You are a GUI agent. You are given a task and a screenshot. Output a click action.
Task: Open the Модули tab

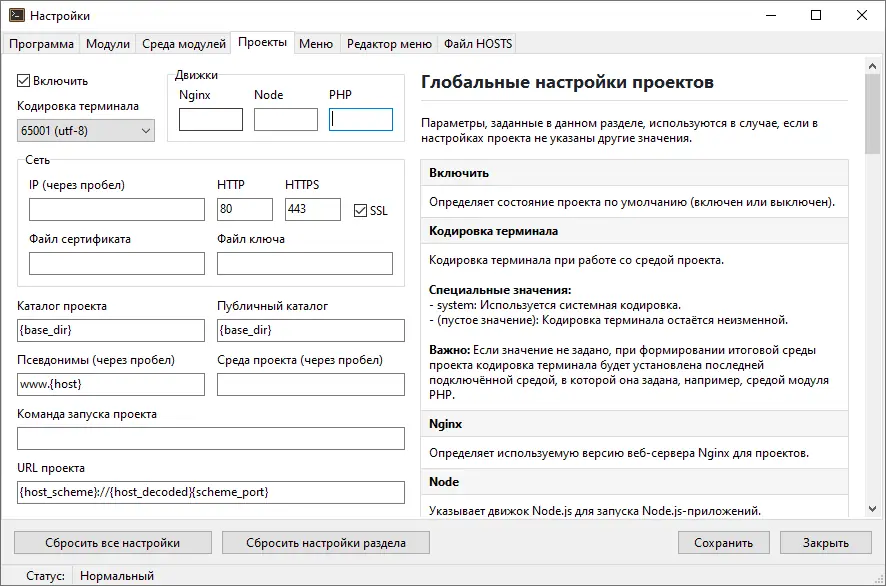(108, 44)
